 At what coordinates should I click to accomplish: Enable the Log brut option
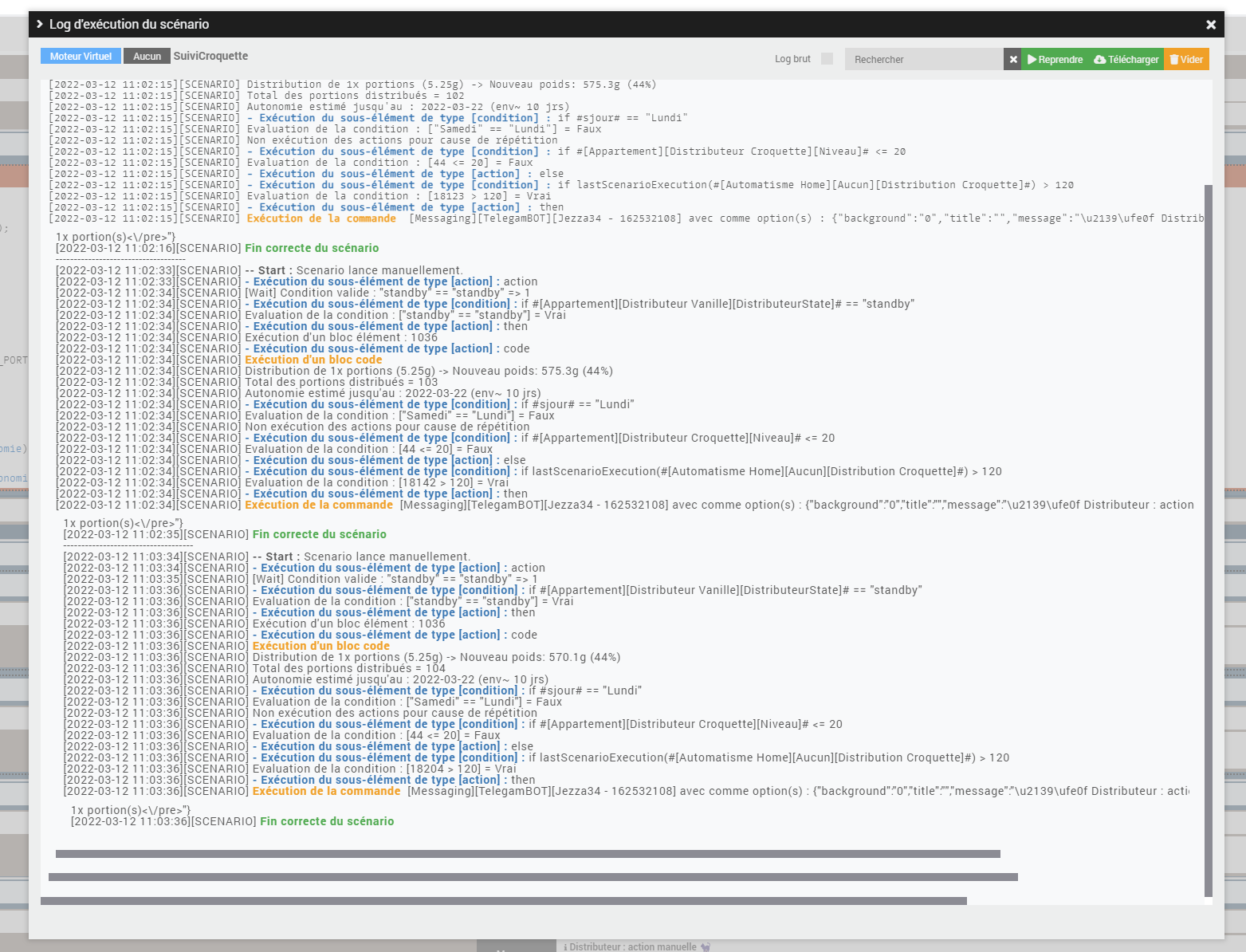(827, 58)
